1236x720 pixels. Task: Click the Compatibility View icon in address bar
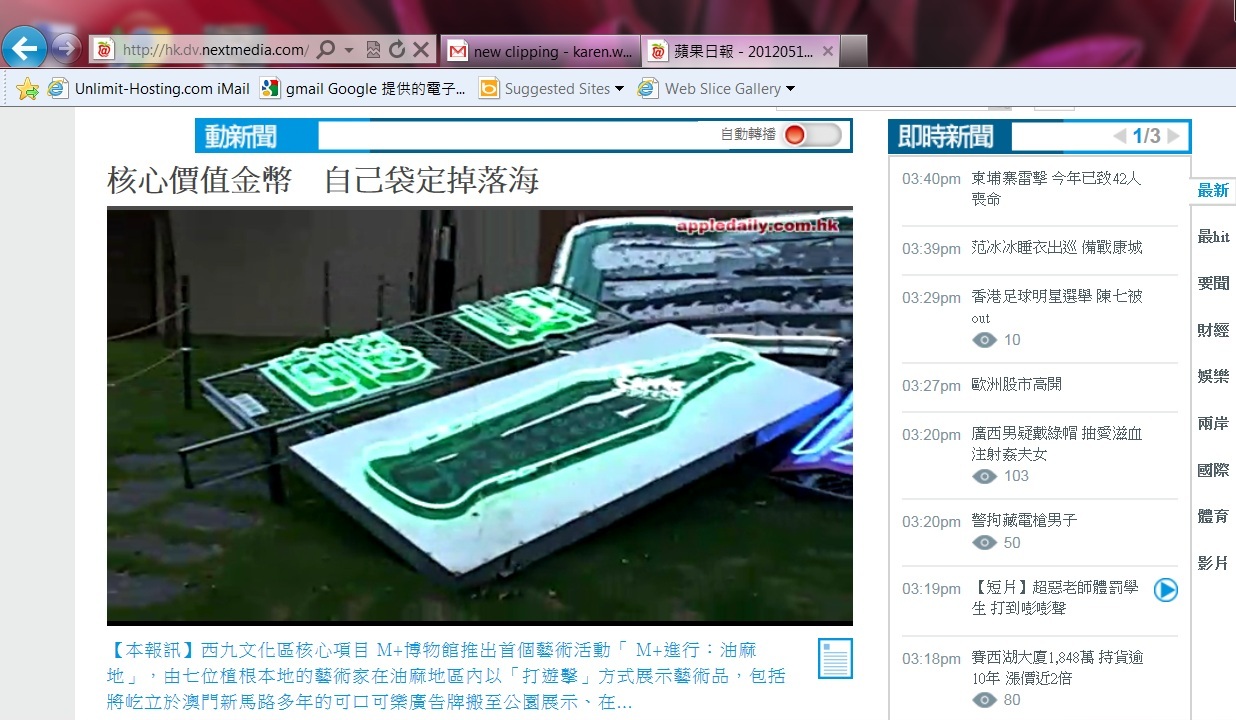coord(373,50)
